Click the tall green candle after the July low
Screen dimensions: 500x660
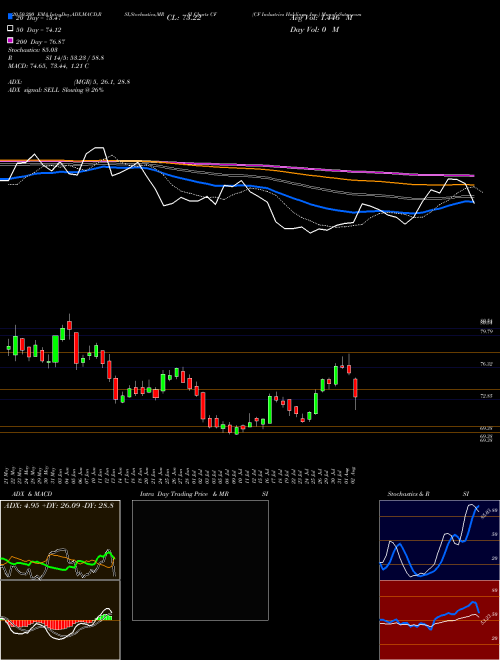(x=270, y=410)
